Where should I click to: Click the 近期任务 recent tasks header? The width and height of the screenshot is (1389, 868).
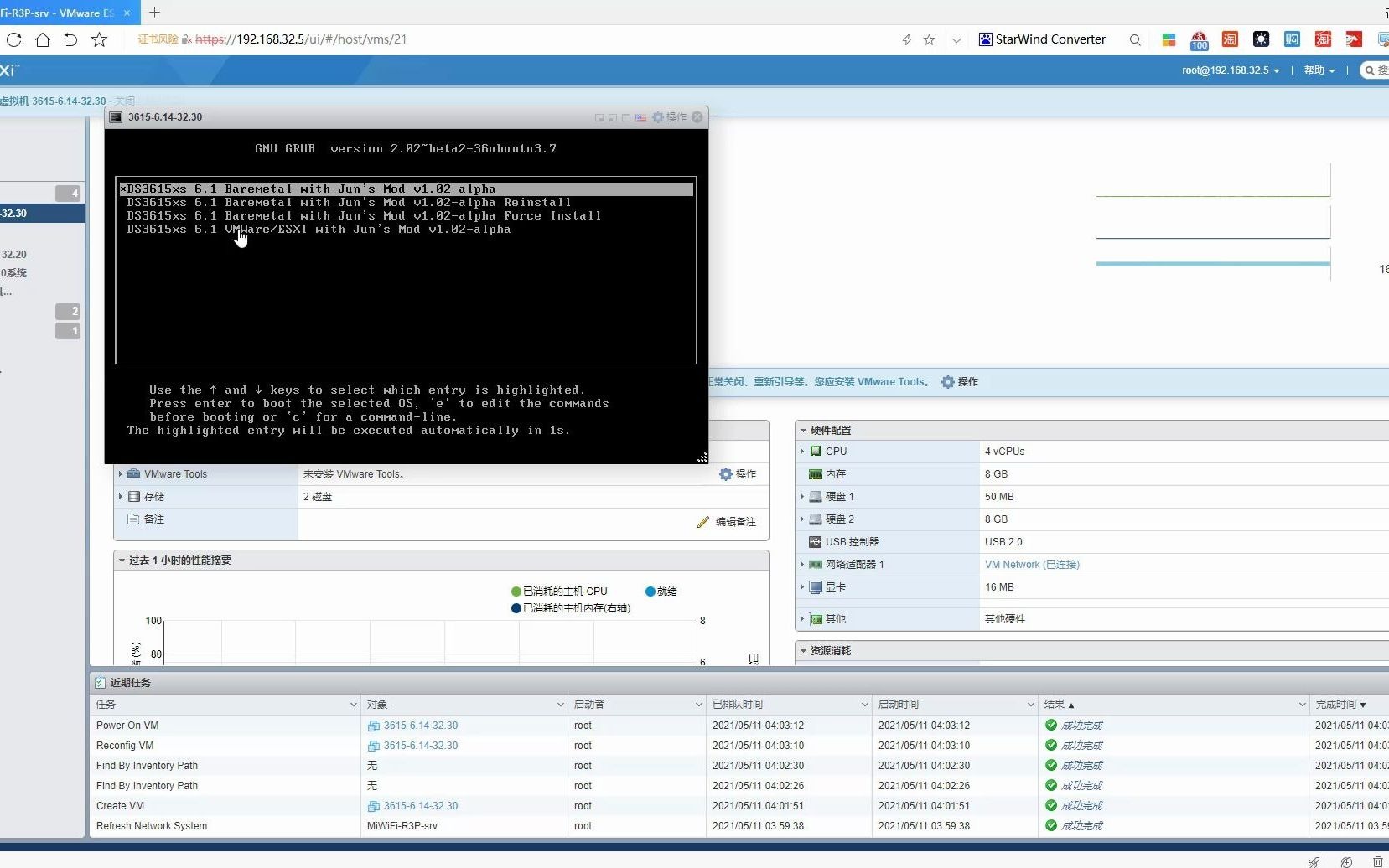pos(130,683)
